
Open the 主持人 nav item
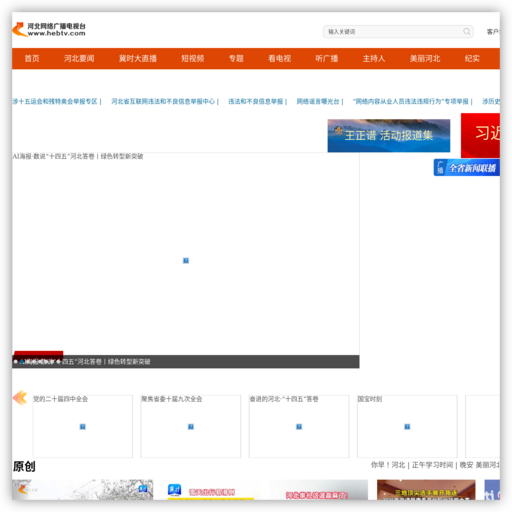(x=374, y=59)
